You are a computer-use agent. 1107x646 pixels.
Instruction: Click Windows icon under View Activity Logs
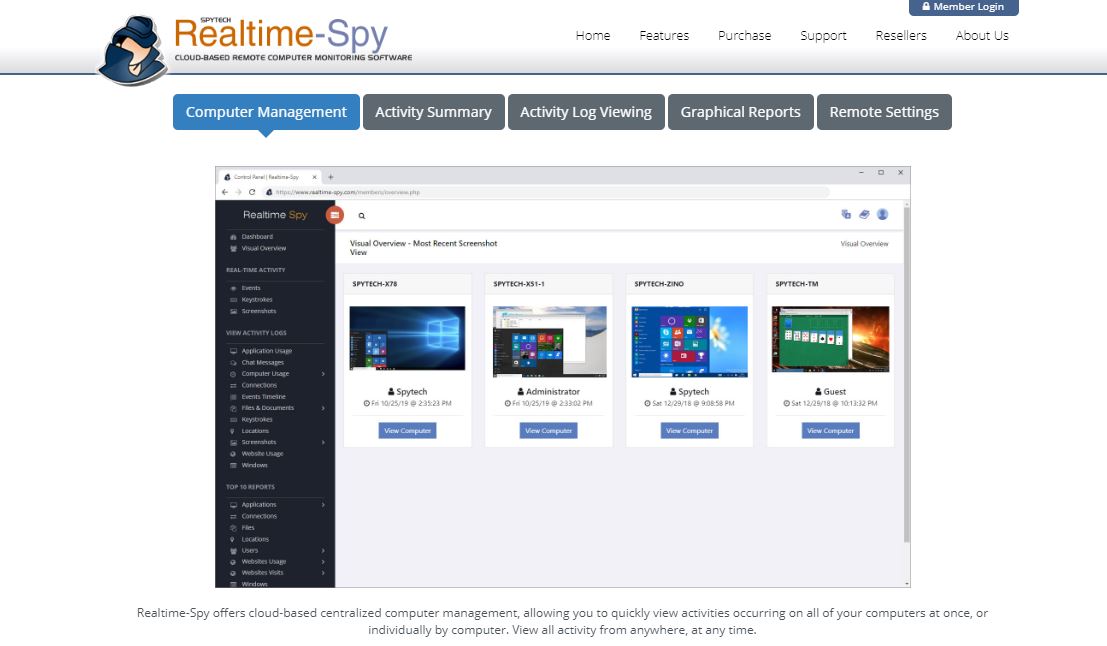coord(233,465)
